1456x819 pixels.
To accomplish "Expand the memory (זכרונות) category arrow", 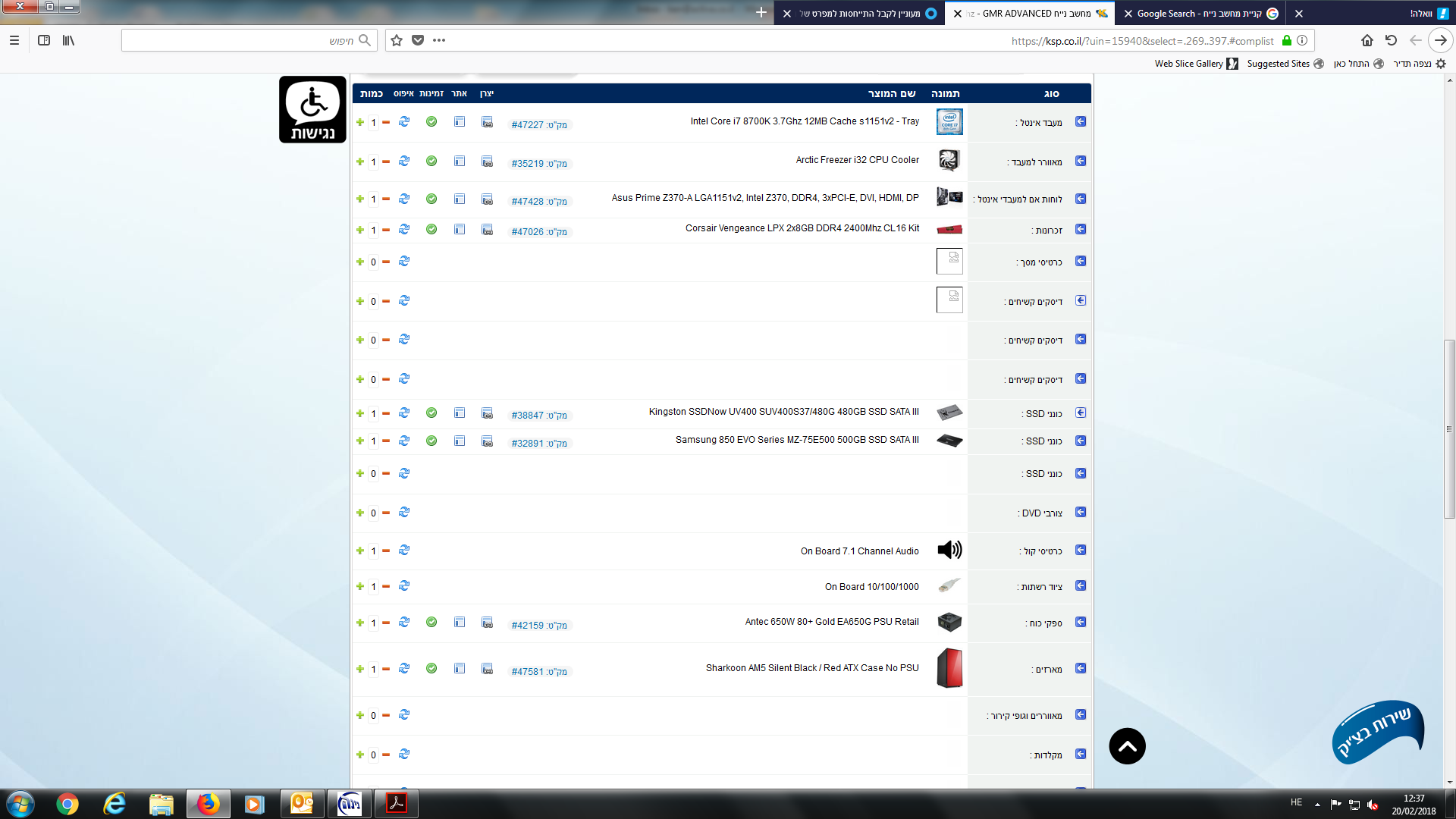I will coord(1081,229).
